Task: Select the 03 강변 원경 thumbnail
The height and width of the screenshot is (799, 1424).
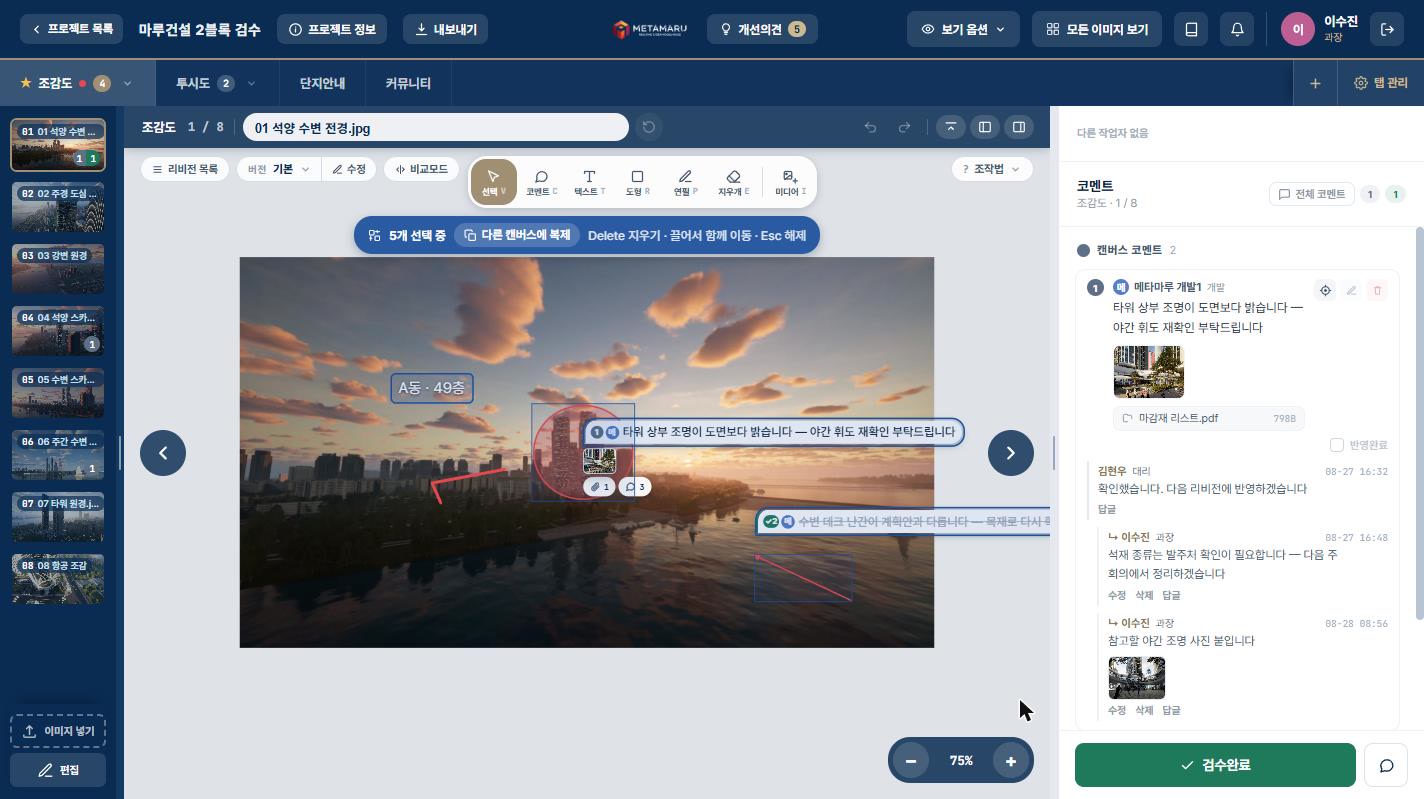Action: (58, 269)
